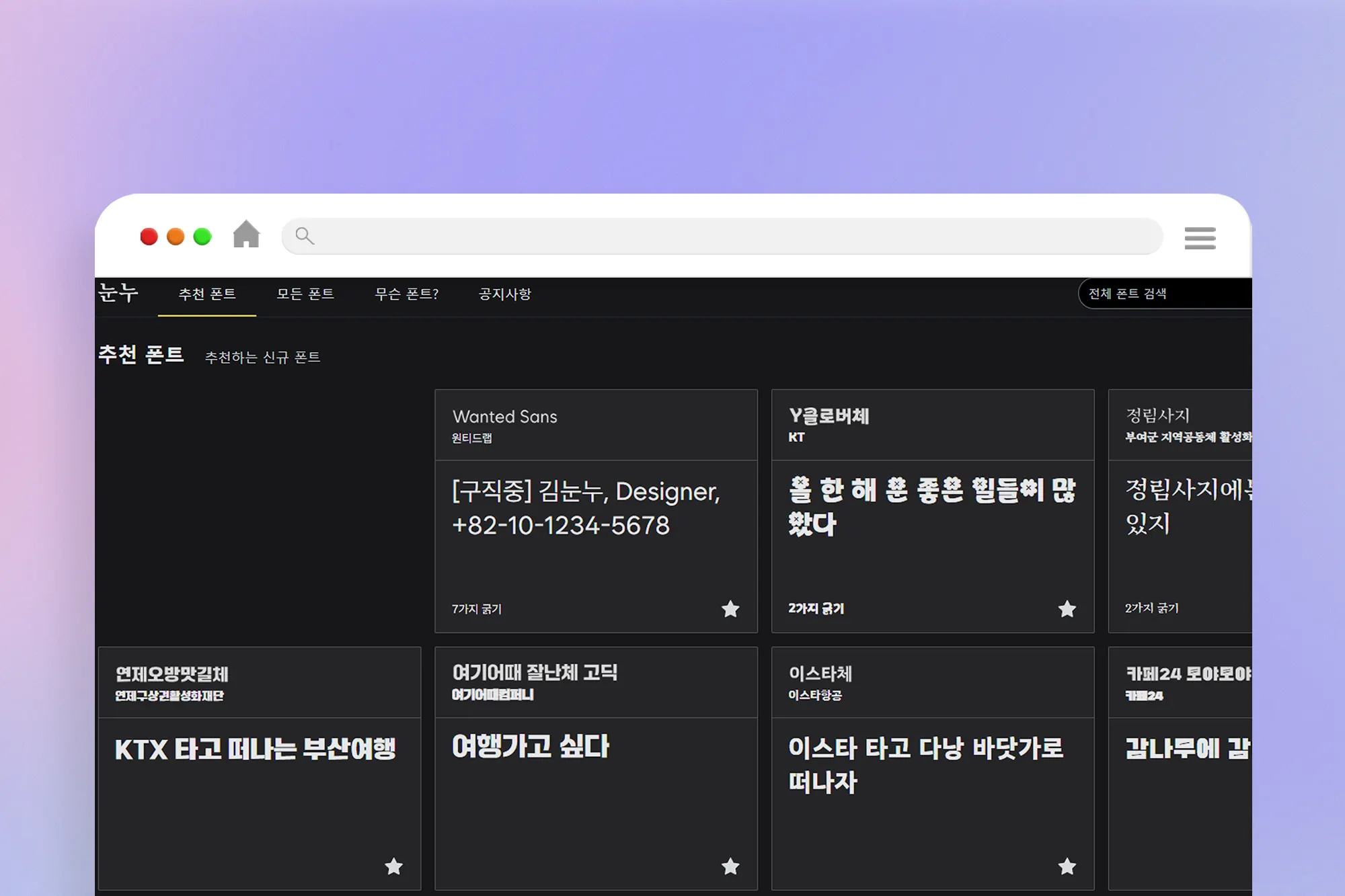Open the hamburger menu icon
This screenshot has width=1345, height=896.
pos(1200,238)
